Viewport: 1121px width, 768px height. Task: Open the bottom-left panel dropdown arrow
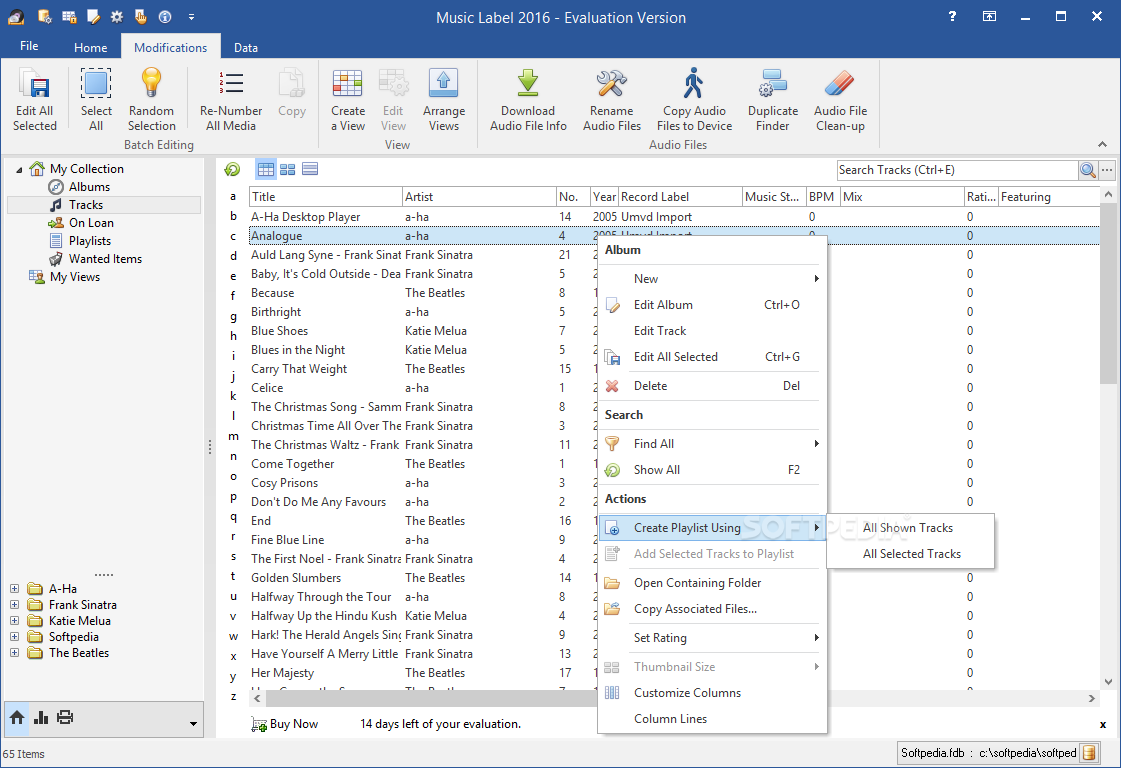(193, 724)
